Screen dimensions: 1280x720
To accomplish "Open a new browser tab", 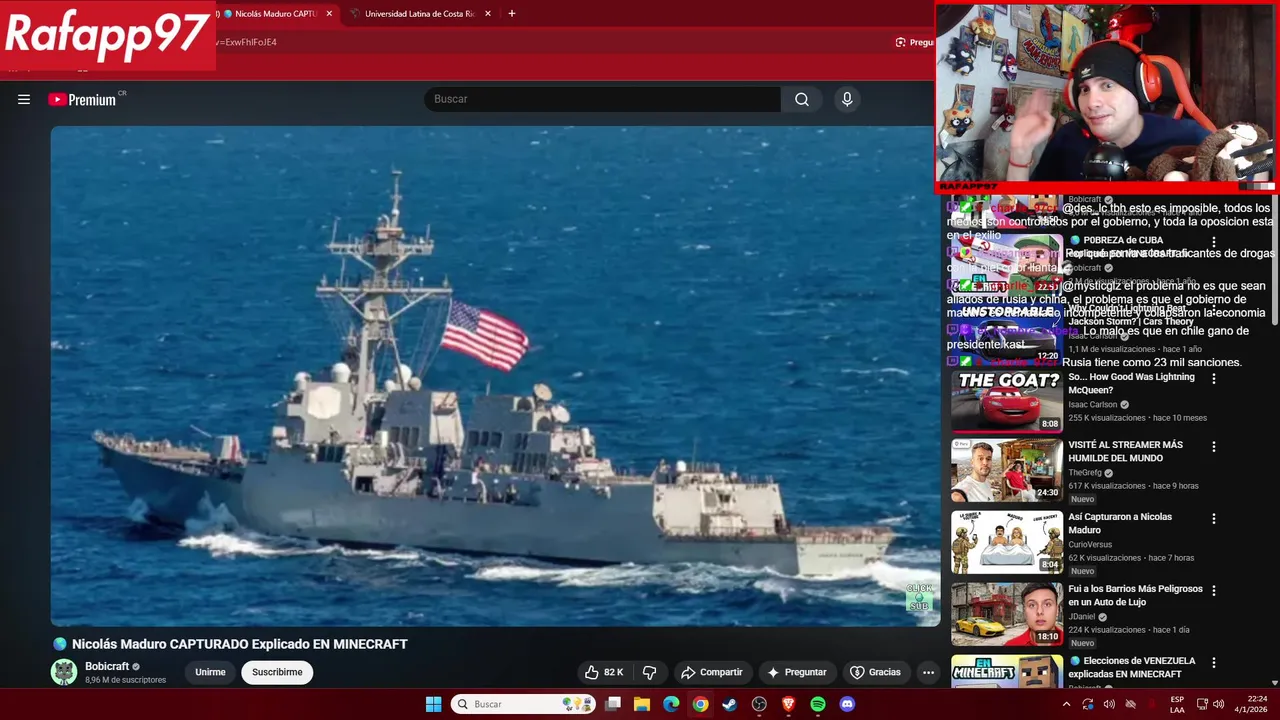I will tap(512, 14).
